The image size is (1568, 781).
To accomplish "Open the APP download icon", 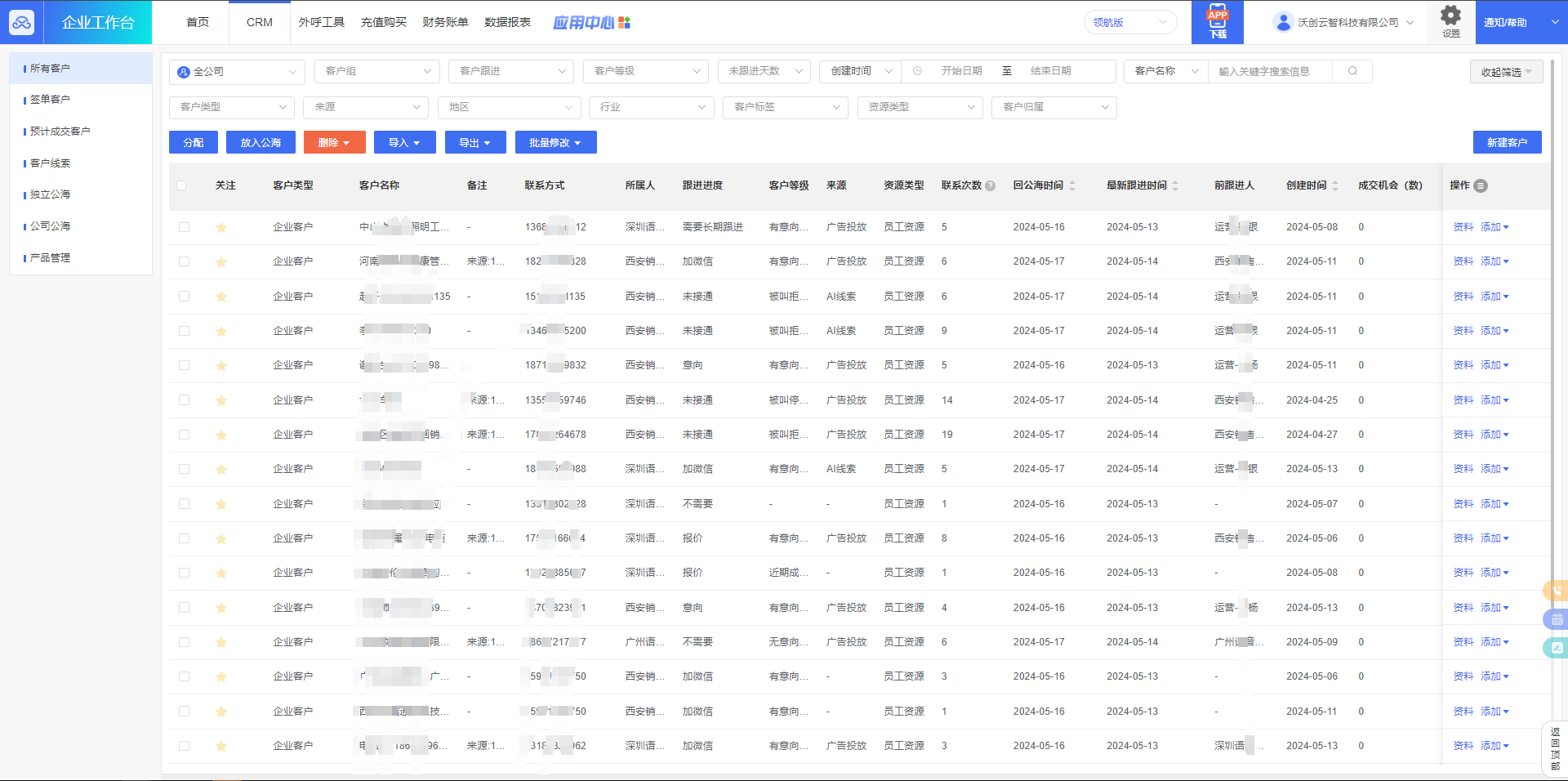I will click(x=1218, y=22).
